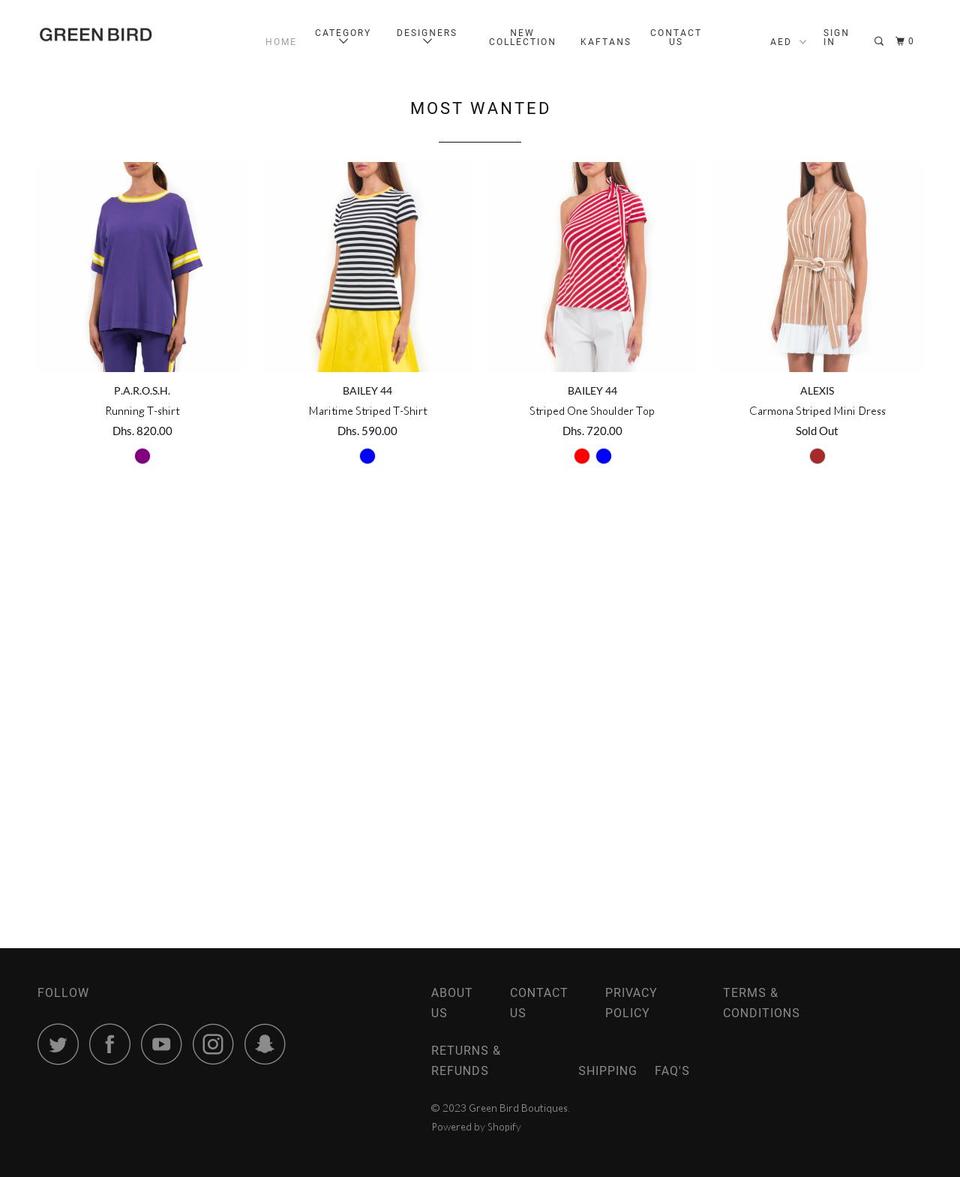This screenshot has width=960, height=1177.
Task: Open Contact Us in the header
Action: (676, 38)
